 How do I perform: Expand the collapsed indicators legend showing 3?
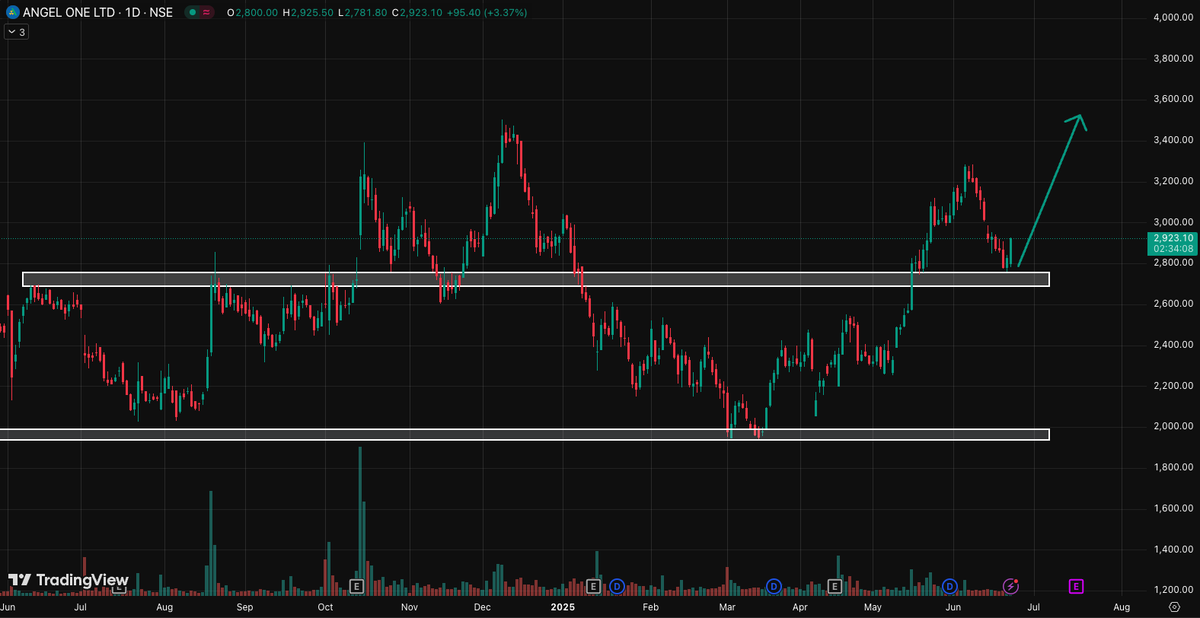coord(17,32)
